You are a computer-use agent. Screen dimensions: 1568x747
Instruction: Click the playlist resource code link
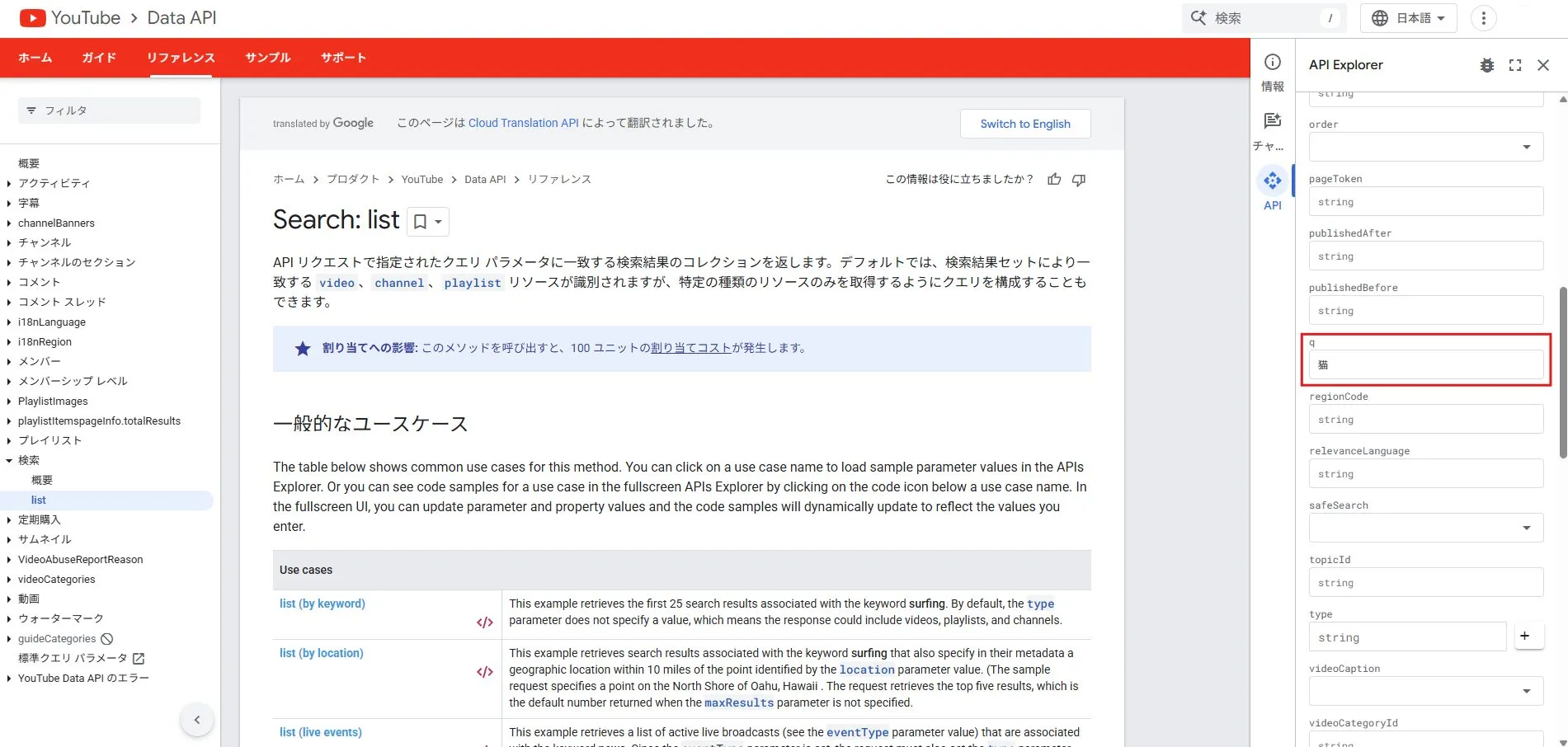tap(473, 283)
